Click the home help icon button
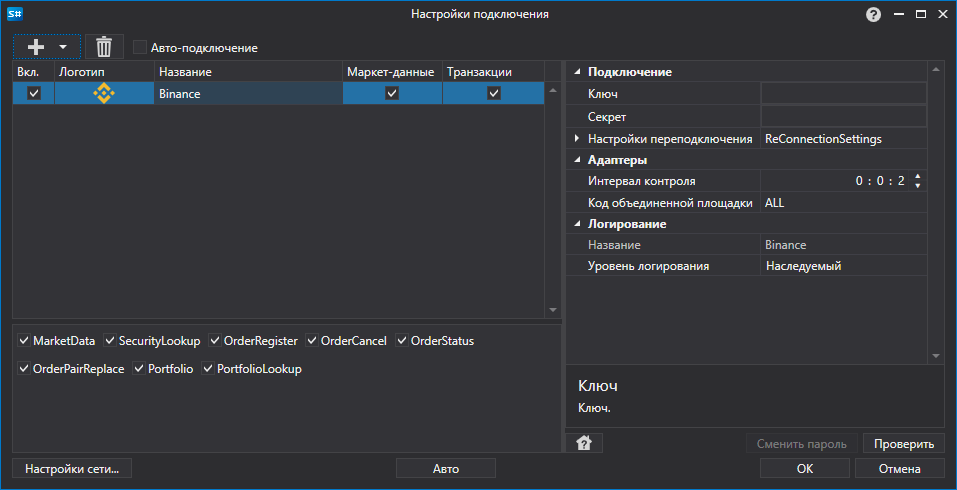Image resolution: width=957 pixels, height=490 pixels. point(584,444)
